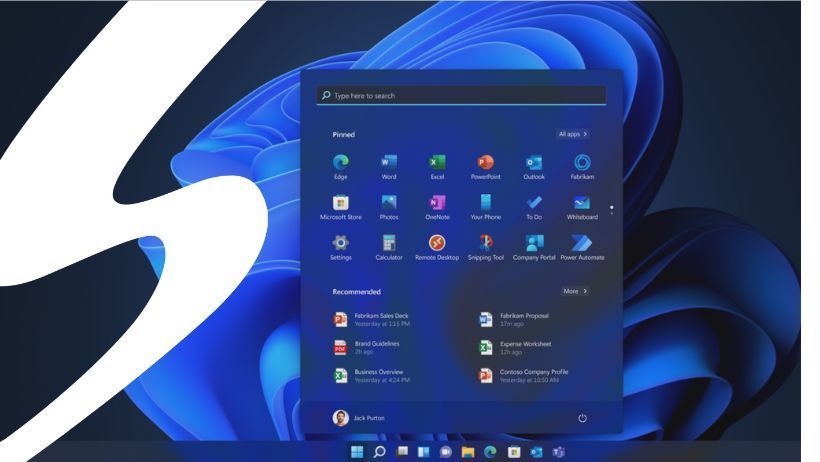The image size is (820, 462).
Task: Open Widgets from the taskbar
Action: [x=424, y=452]
